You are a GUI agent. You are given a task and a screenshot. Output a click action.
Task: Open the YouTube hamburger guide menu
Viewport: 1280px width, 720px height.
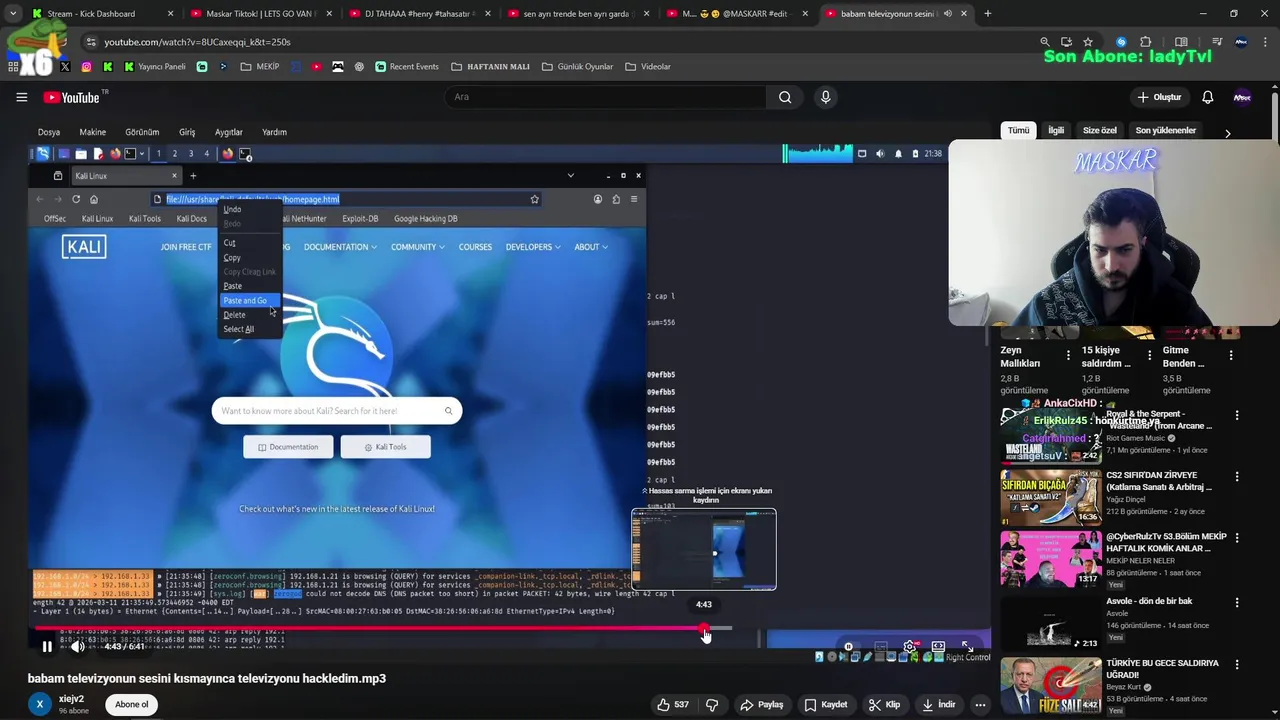pos(21,97)
